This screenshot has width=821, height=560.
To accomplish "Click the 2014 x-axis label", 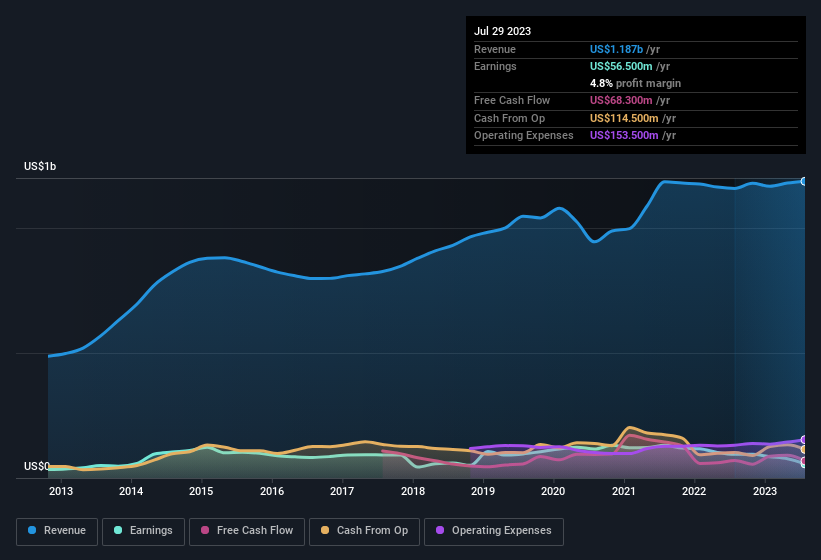I will click(x=131, y=491).
